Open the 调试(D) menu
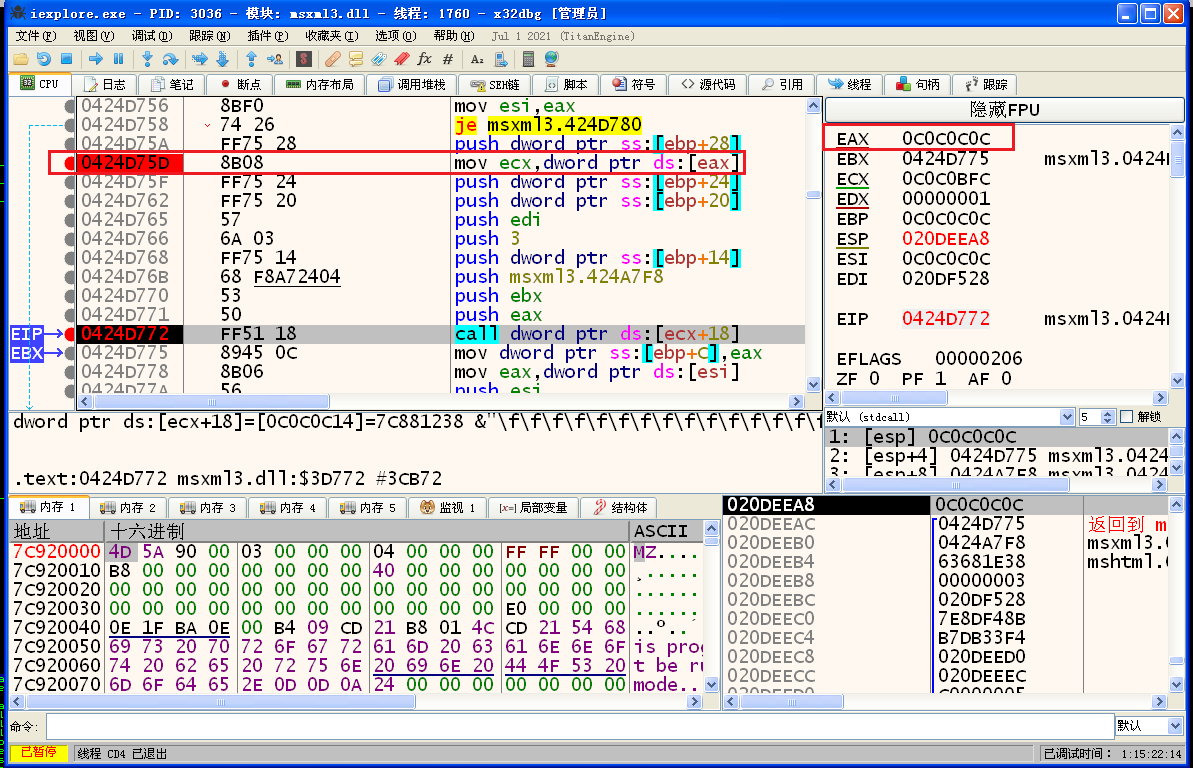The image size is (1193, 768). 150,35
